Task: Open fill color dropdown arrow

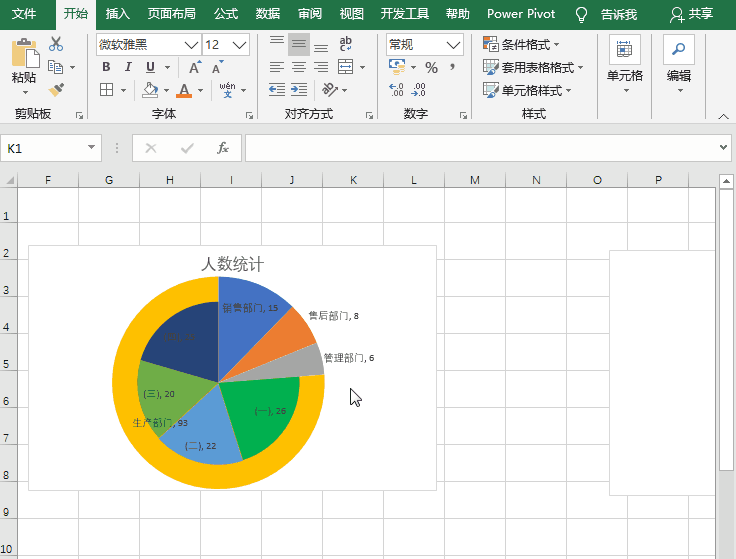Action: pyautogui.click(x=166, y=90)
